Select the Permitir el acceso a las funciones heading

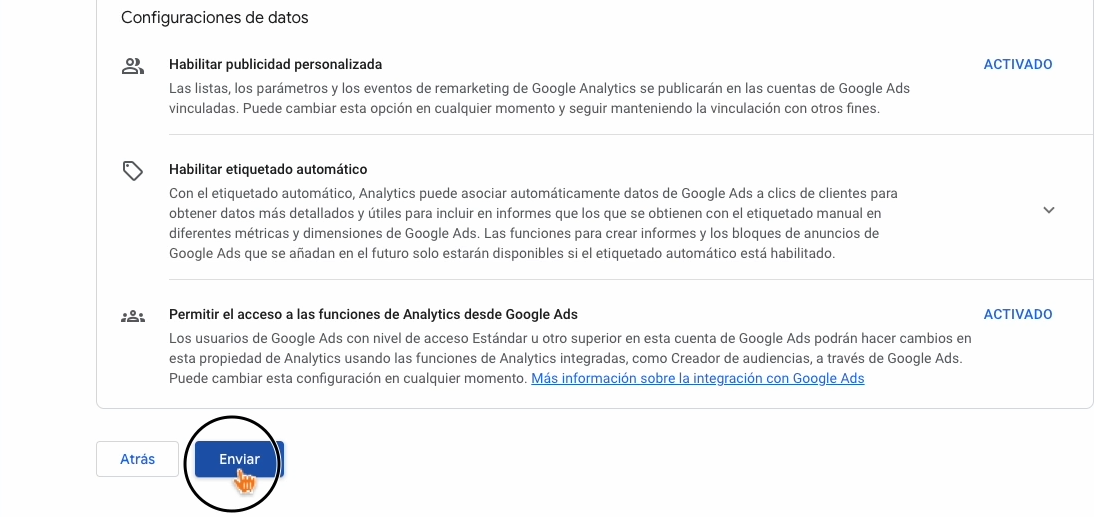(373, 314)
